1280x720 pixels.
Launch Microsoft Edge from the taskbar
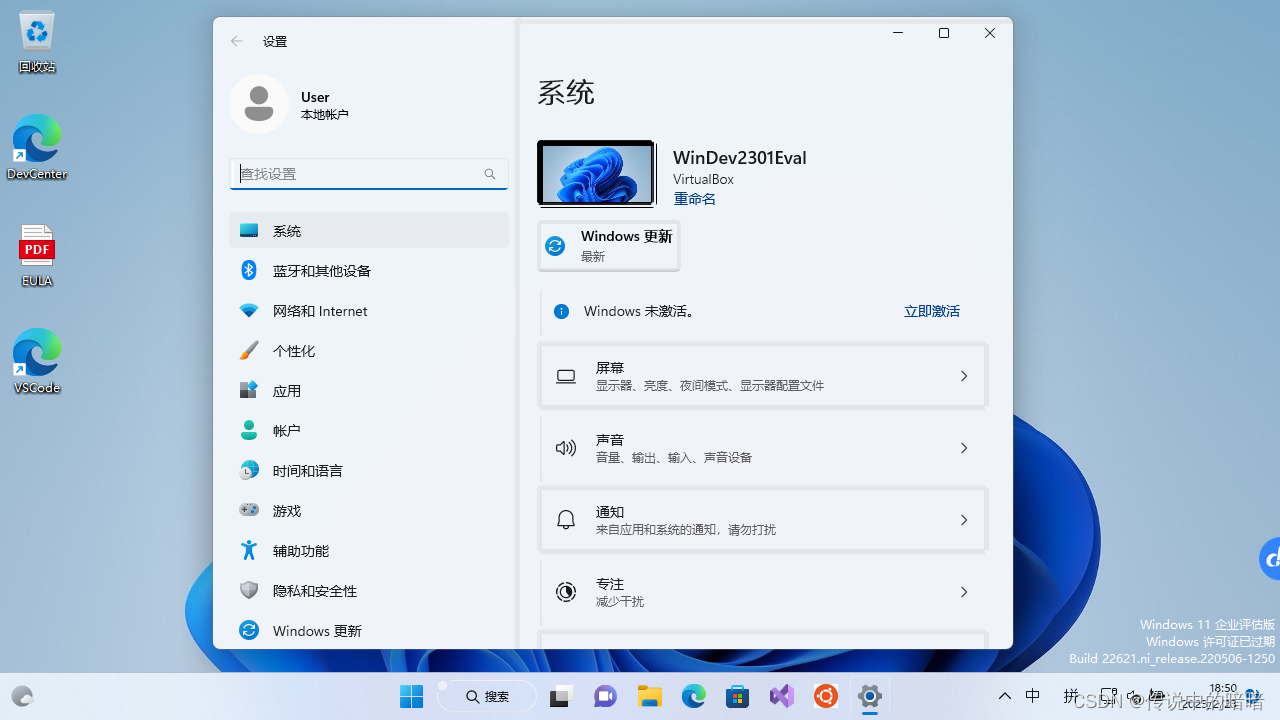click(694, 697)
